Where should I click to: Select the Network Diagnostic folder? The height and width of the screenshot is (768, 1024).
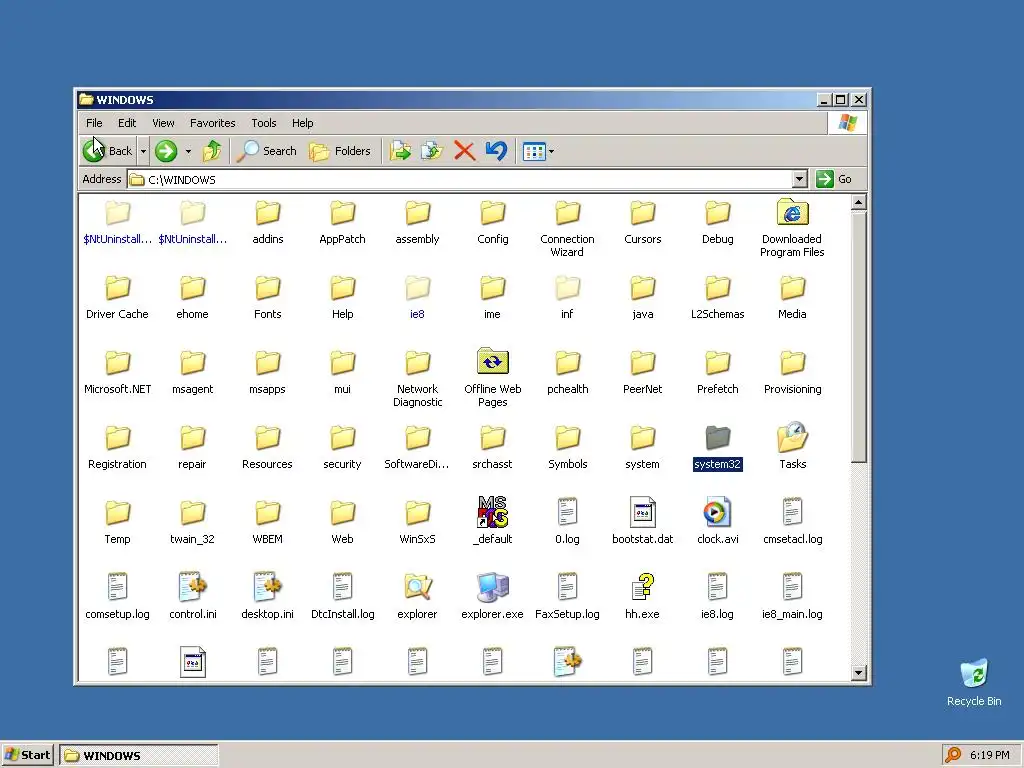click(417, 377)
